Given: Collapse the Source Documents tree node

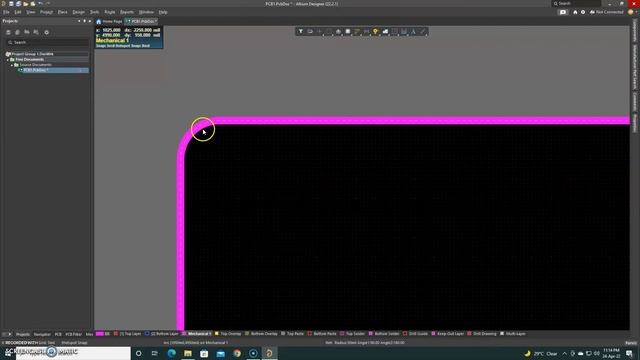Looking at the screenshot, I should click(11, 65).
